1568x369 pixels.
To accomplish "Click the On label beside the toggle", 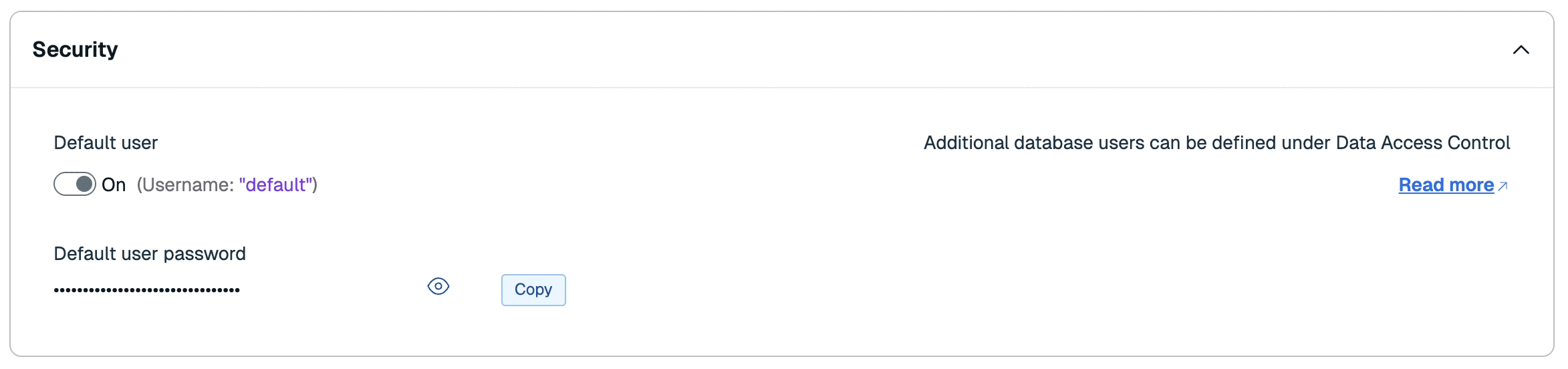I will point(114,185).
